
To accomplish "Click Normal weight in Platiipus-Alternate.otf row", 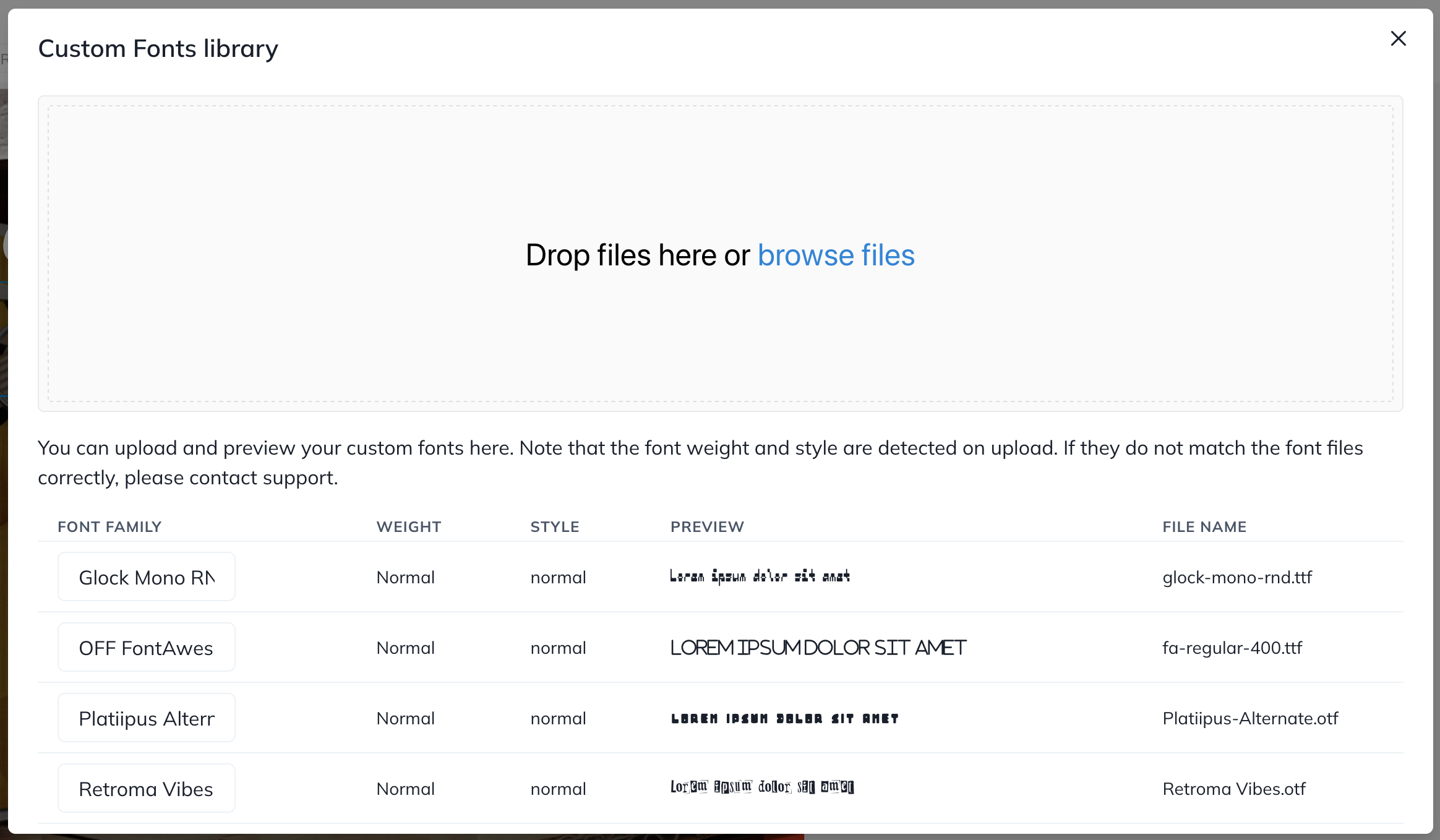I will 406,718.
